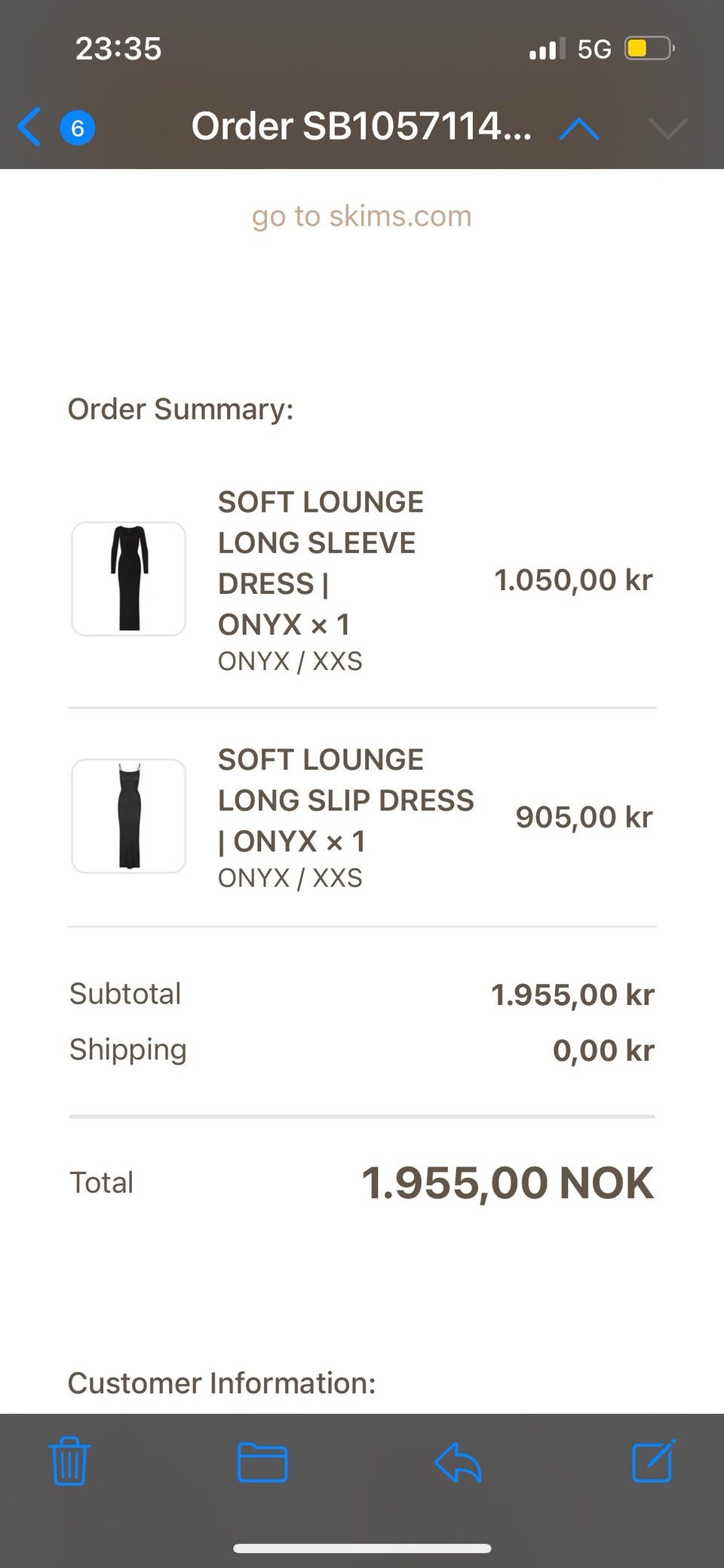The image size is (724, 1568).
Task: Tap the Order Summary heading
Action: (180, 409)
